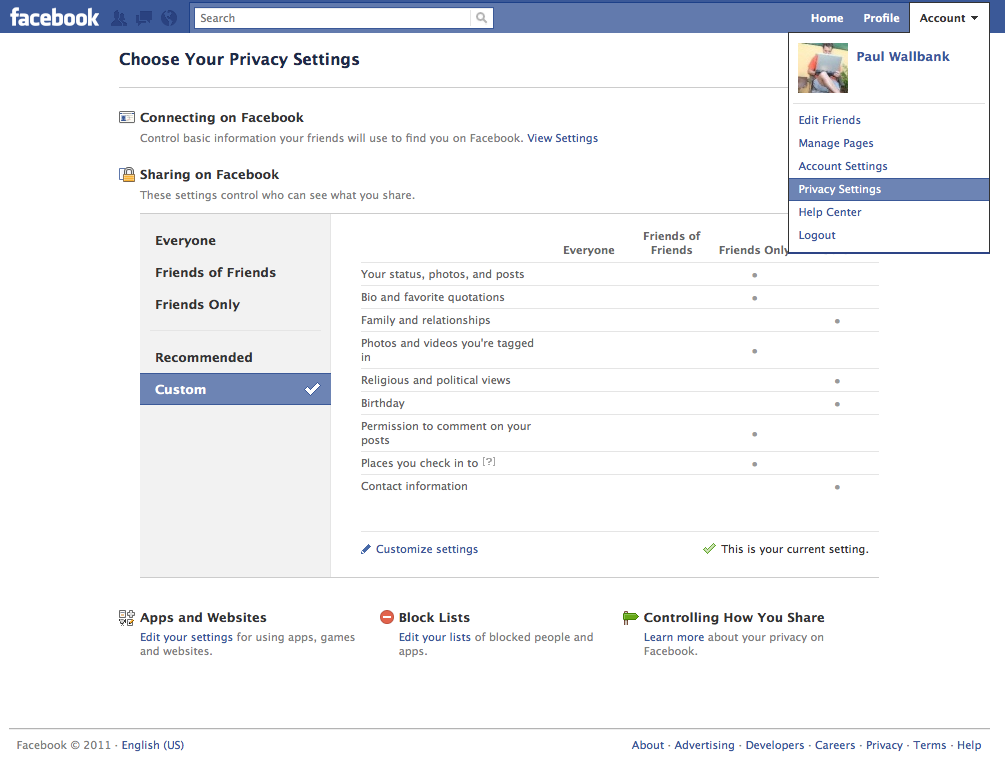The image size is (1005, 771).
Task: Click the Facebook logo
Action: click(55, 17)
